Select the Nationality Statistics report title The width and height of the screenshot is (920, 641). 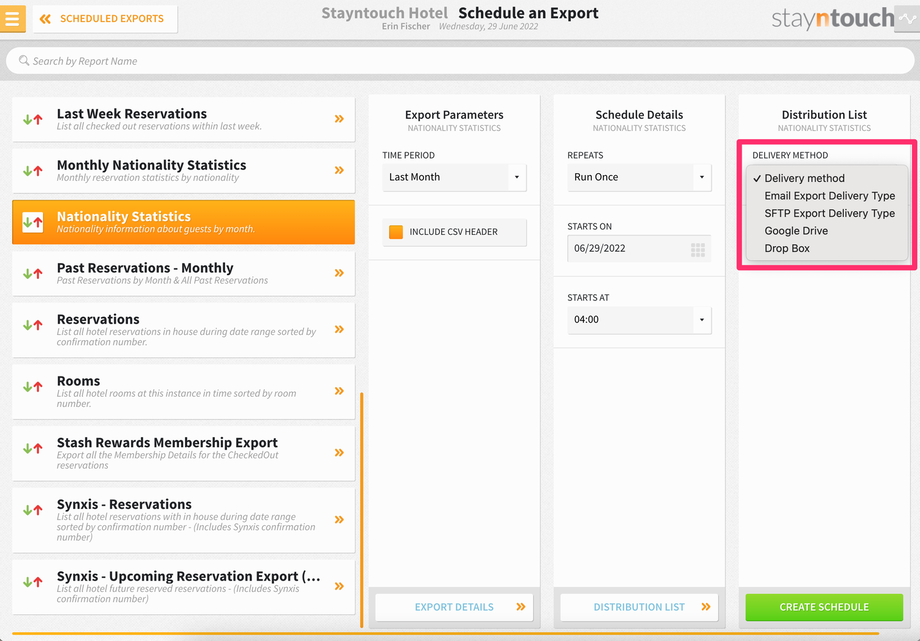point(124,217)
